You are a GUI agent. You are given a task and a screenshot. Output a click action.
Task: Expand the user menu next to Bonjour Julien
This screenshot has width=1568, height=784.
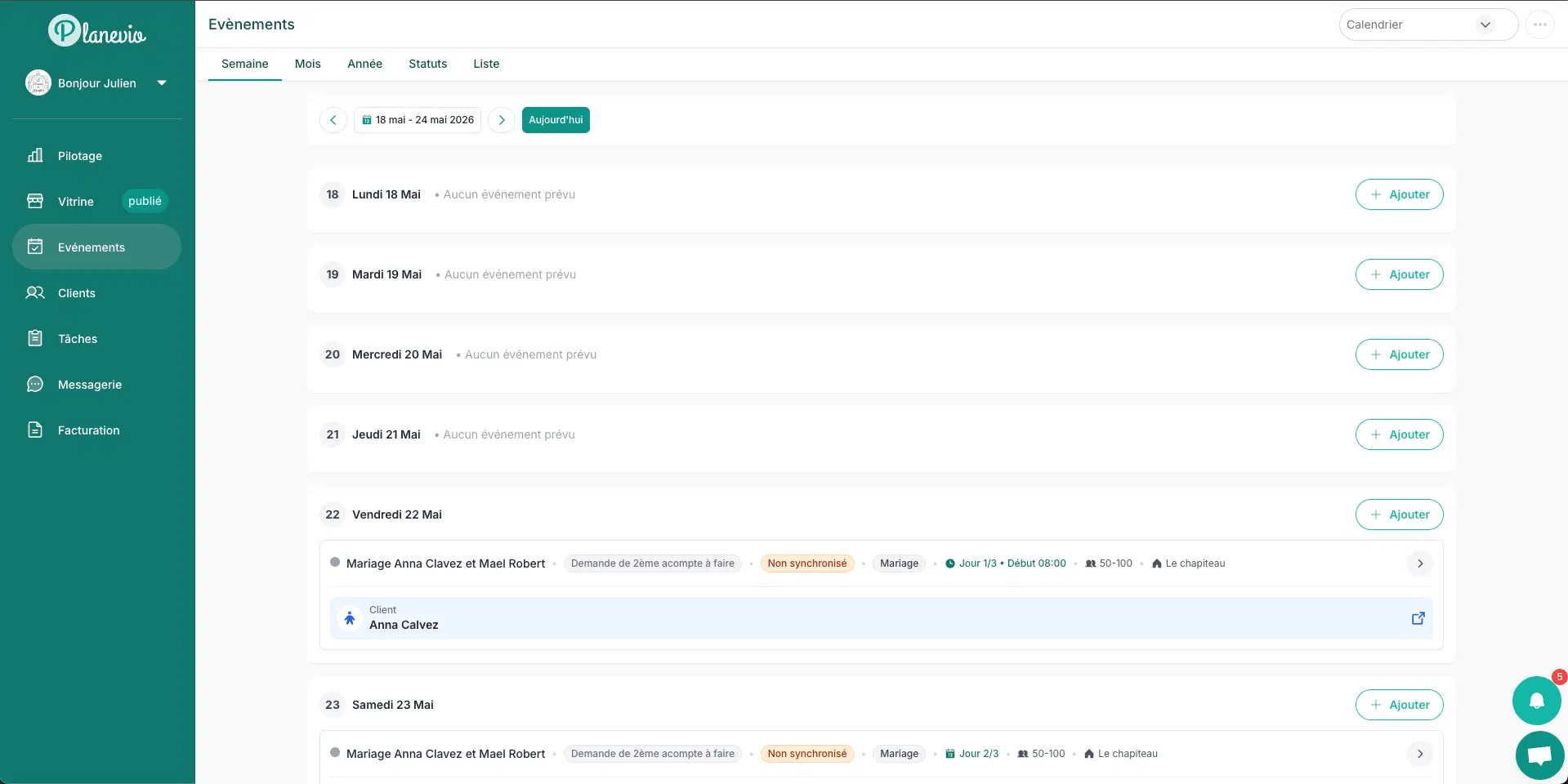[x=161, y=82]
